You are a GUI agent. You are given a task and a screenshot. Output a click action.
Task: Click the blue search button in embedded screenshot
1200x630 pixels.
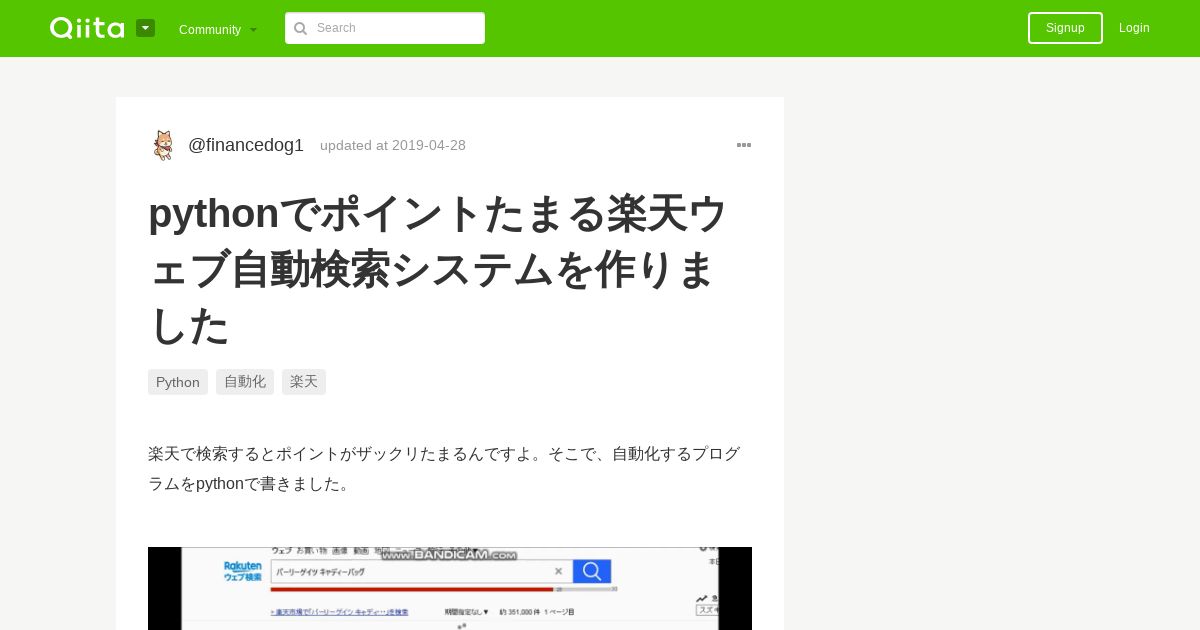coord(592,571)
